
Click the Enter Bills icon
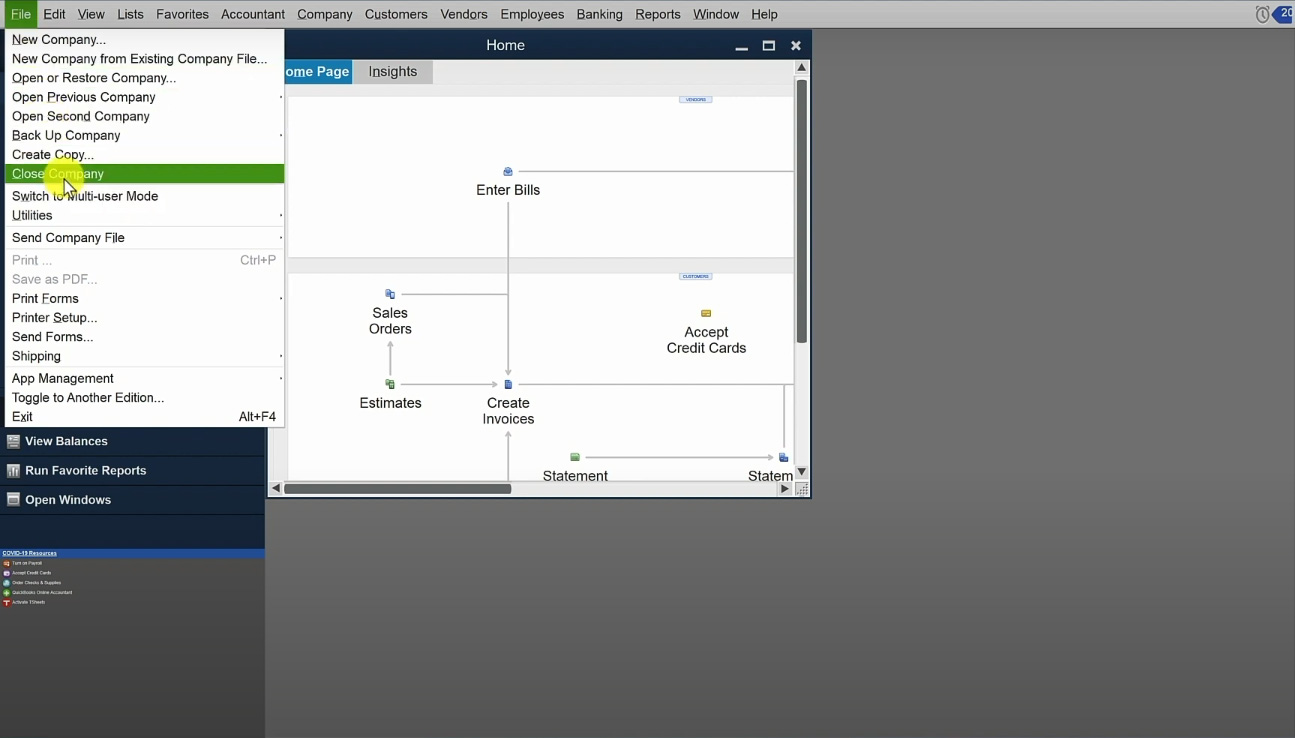point(508,172)
